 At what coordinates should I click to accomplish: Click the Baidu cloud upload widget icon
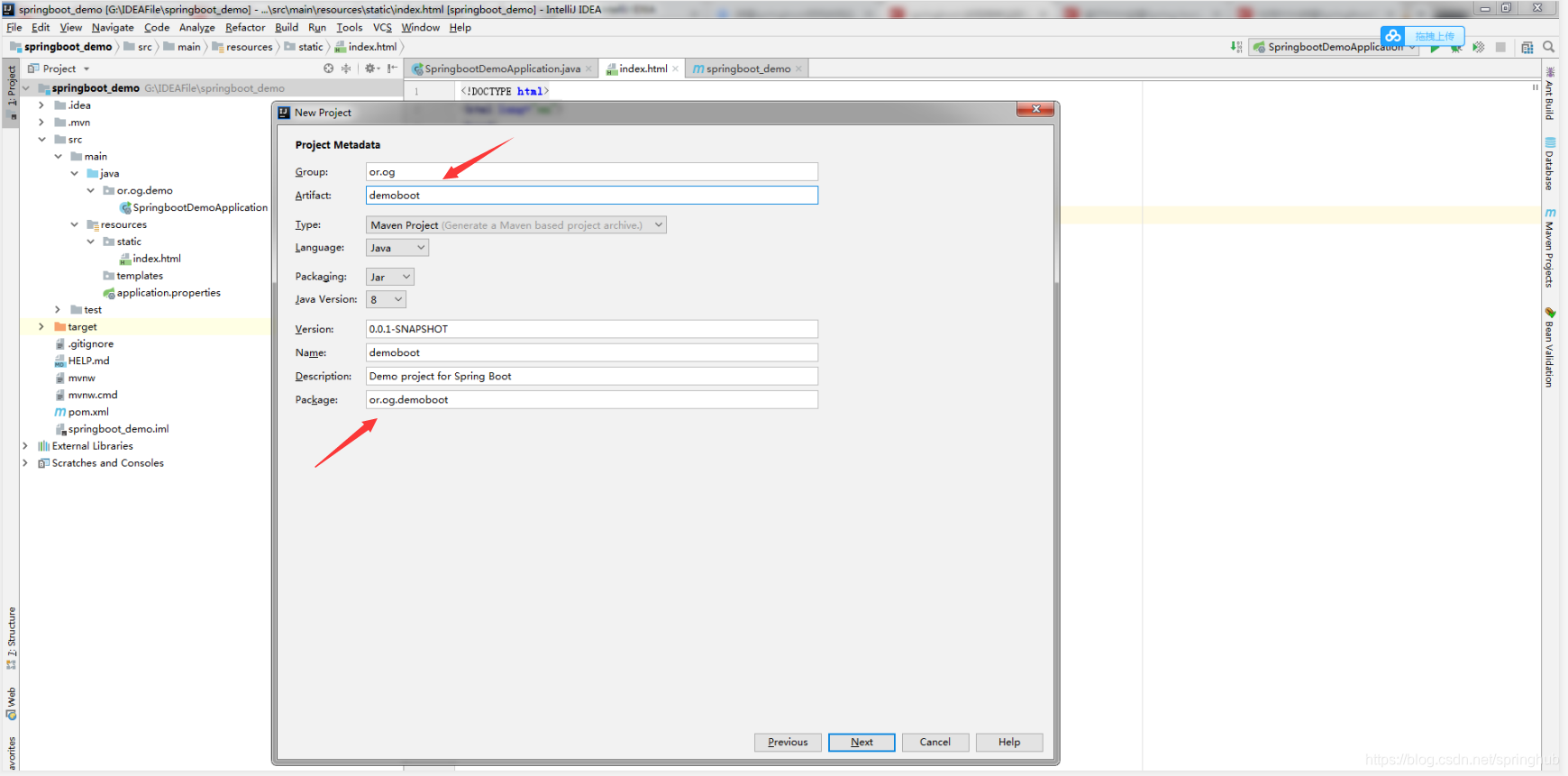1393,36
